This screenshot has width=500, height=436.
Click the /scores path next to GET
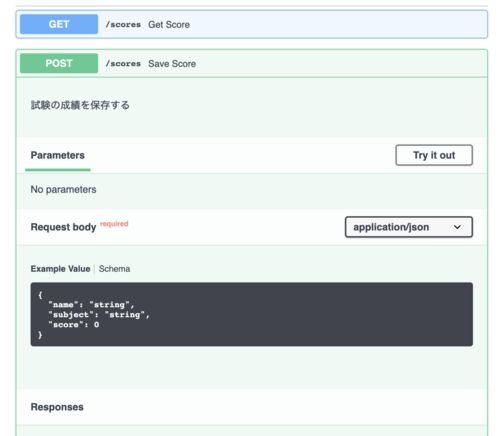pyautogui.click(x=123, y=25)
